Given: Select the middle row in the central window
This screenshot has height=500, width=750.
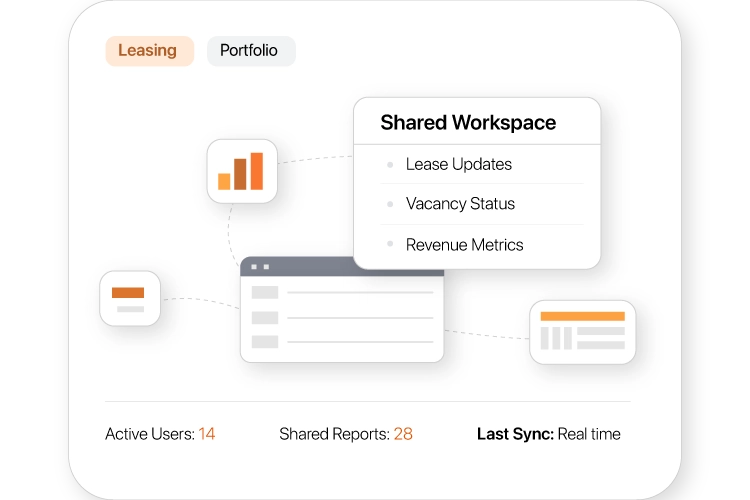Looking at the screenshot, I should point(342,318).
